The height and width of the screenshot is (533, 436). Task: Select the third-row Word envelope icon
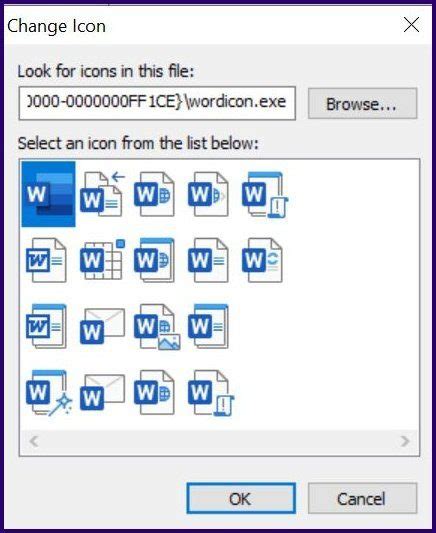pos(102,326)
